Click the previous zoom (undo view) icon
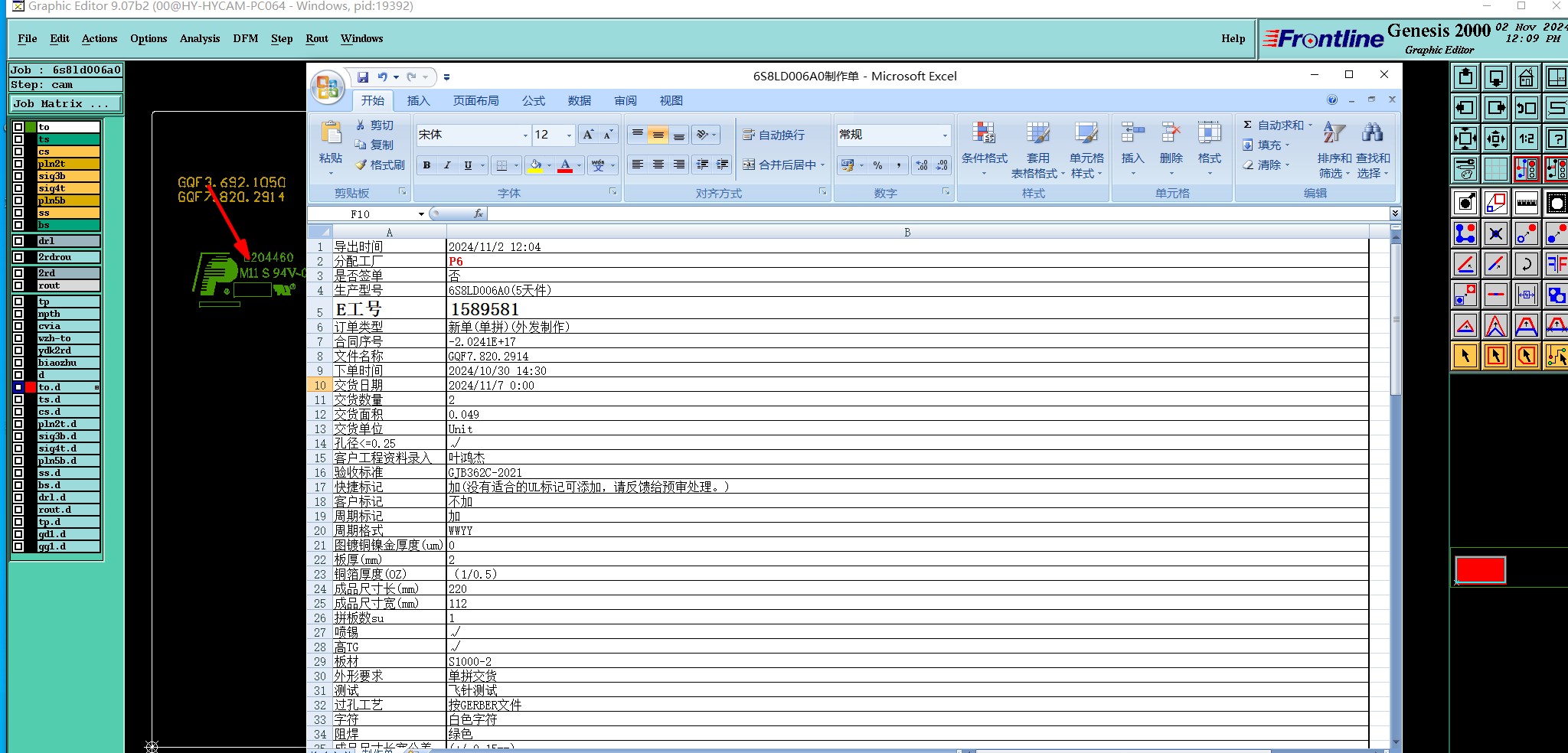Screen dimensions: 1568x753 click(1527, 108)
